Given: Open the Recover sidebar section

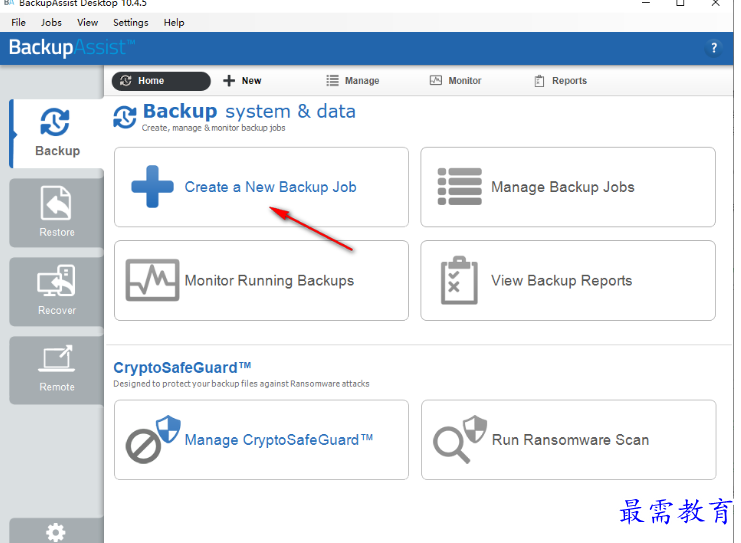Looking at the screenshot, I should (57, 291).
